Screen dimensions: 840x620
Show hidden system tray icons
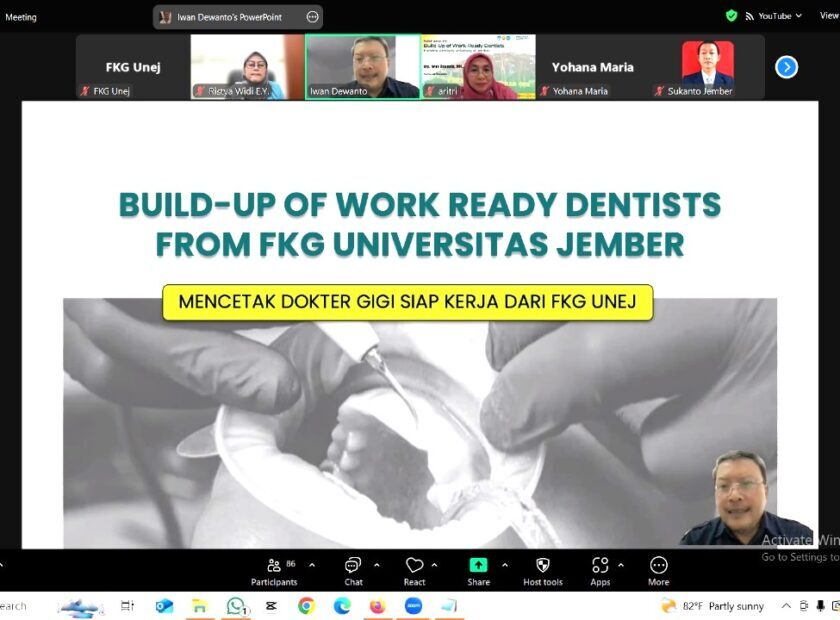click(786, 606)
